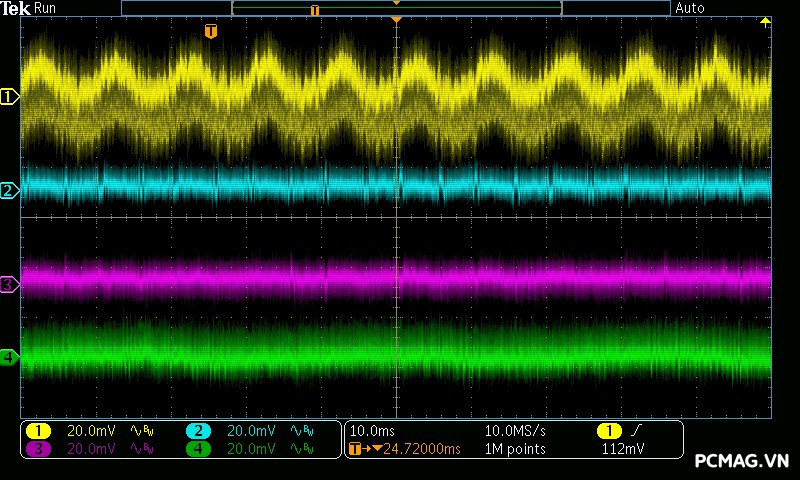Select the yellow channel 1 ground marker
This screenshot has width=800, height=480.
click(9, 97)
